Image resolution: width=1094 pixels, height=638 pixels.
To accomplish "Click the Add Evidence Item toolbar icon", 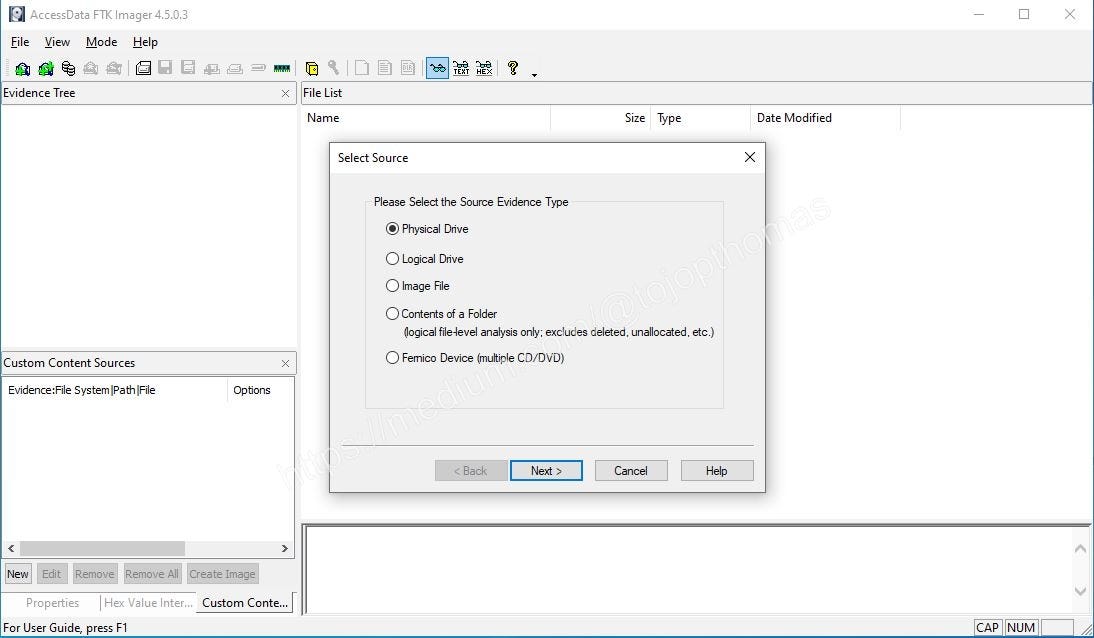I will tap(22, 68).
